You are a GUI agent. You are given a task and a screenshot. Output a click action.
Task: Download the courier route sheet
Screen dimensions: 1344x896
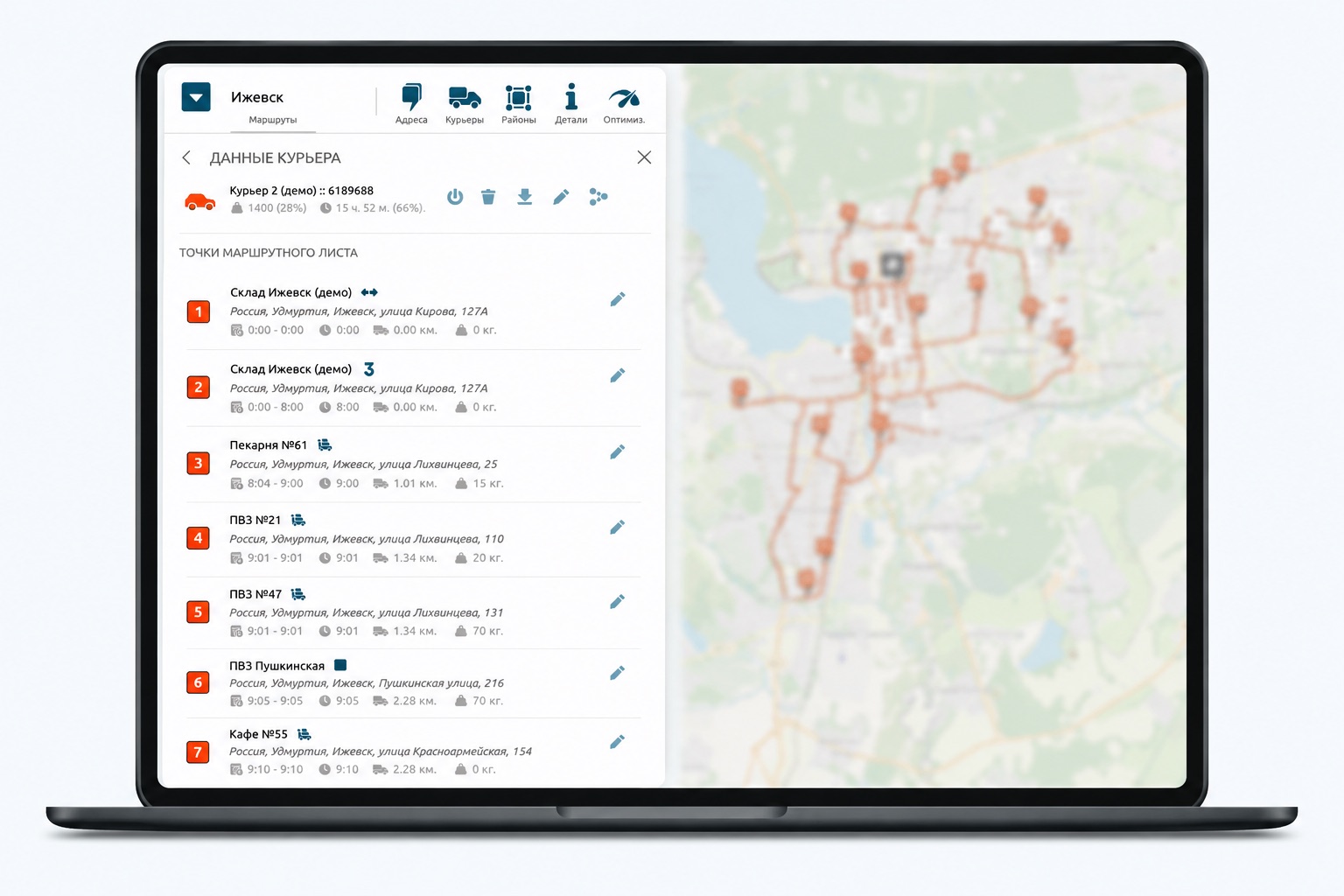pyautogui.click(x=524, y=197)
